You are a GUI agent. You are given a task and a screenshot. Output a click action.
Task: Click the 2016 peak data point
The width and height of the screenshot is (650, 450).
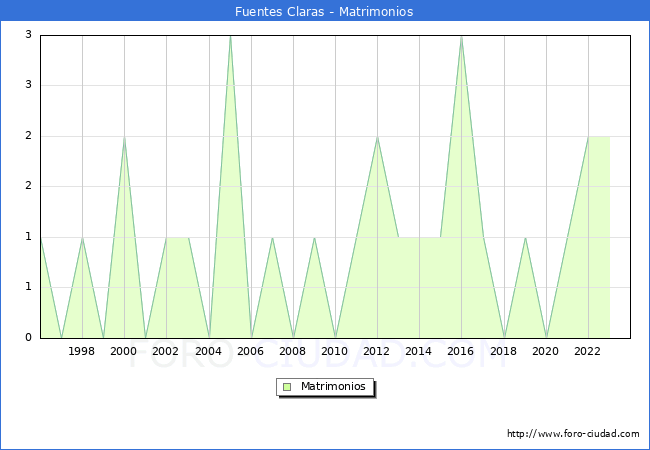pyautogui.click(x=461, y=36)
